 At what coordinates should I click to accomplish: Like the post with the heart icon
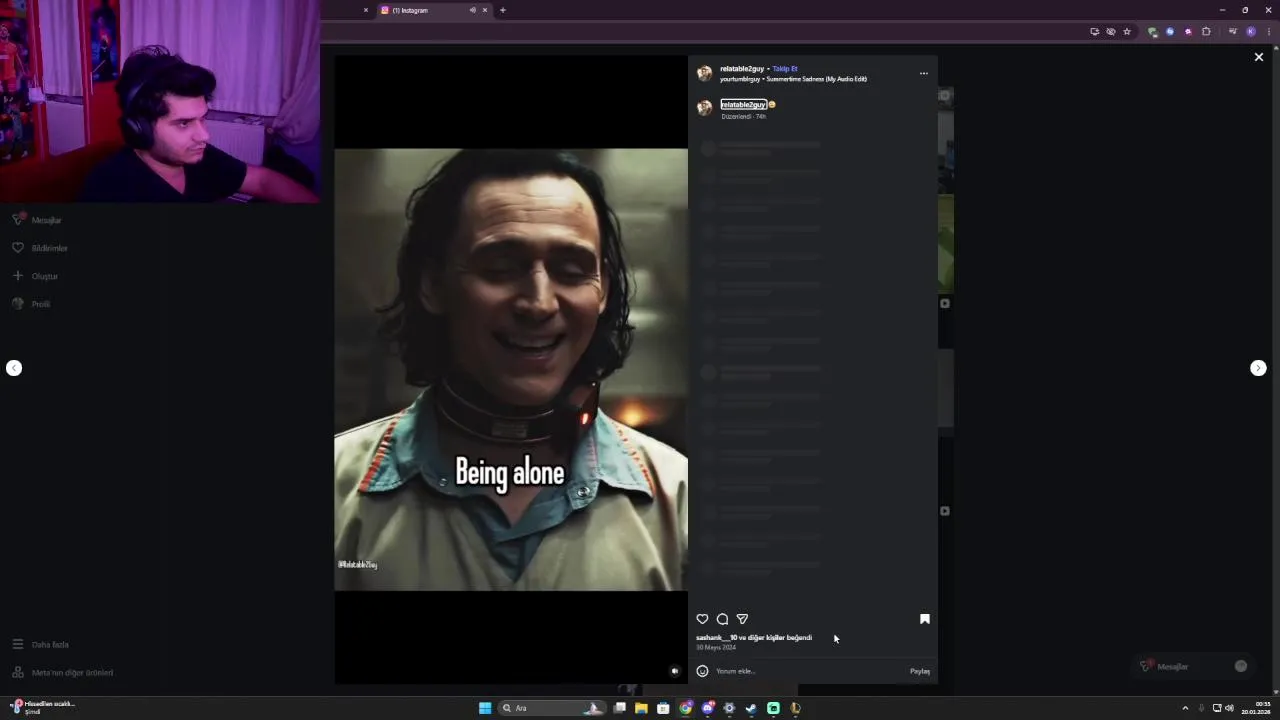click(702, 619)
